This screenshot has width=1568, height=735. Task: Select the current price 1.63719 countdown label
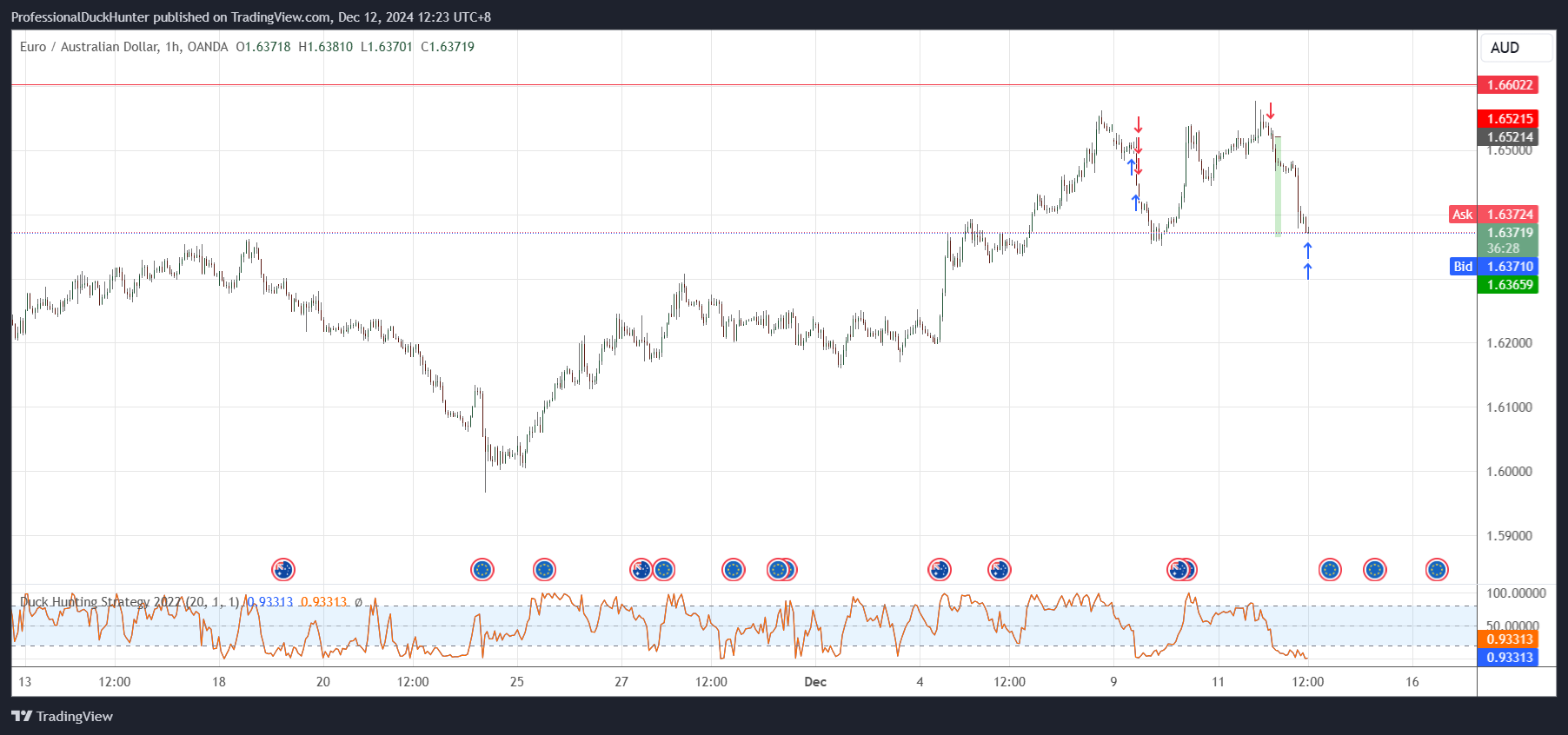coord(1508,241)
